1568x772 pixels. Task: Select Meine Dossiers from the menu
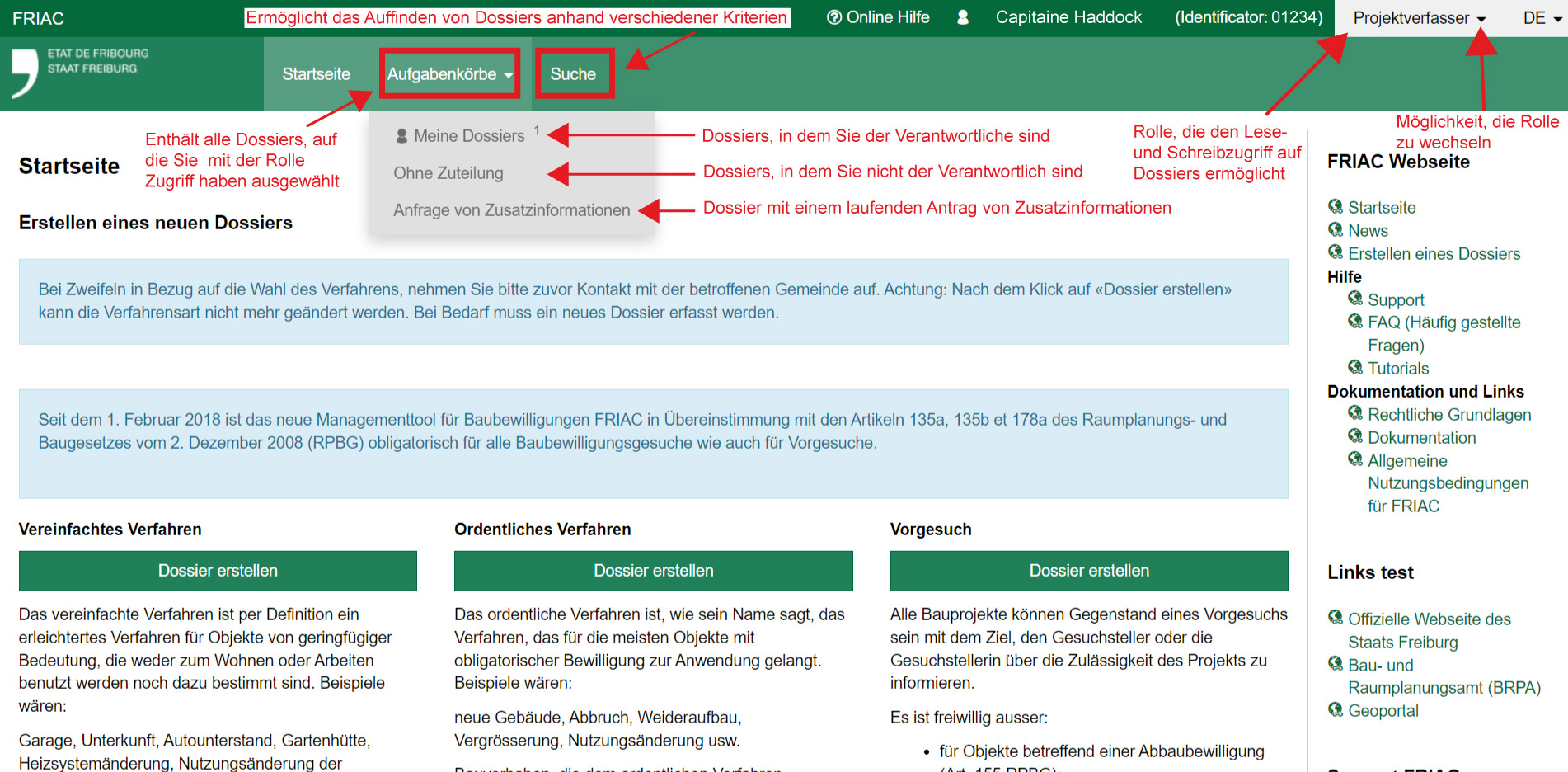coord(468,136)
